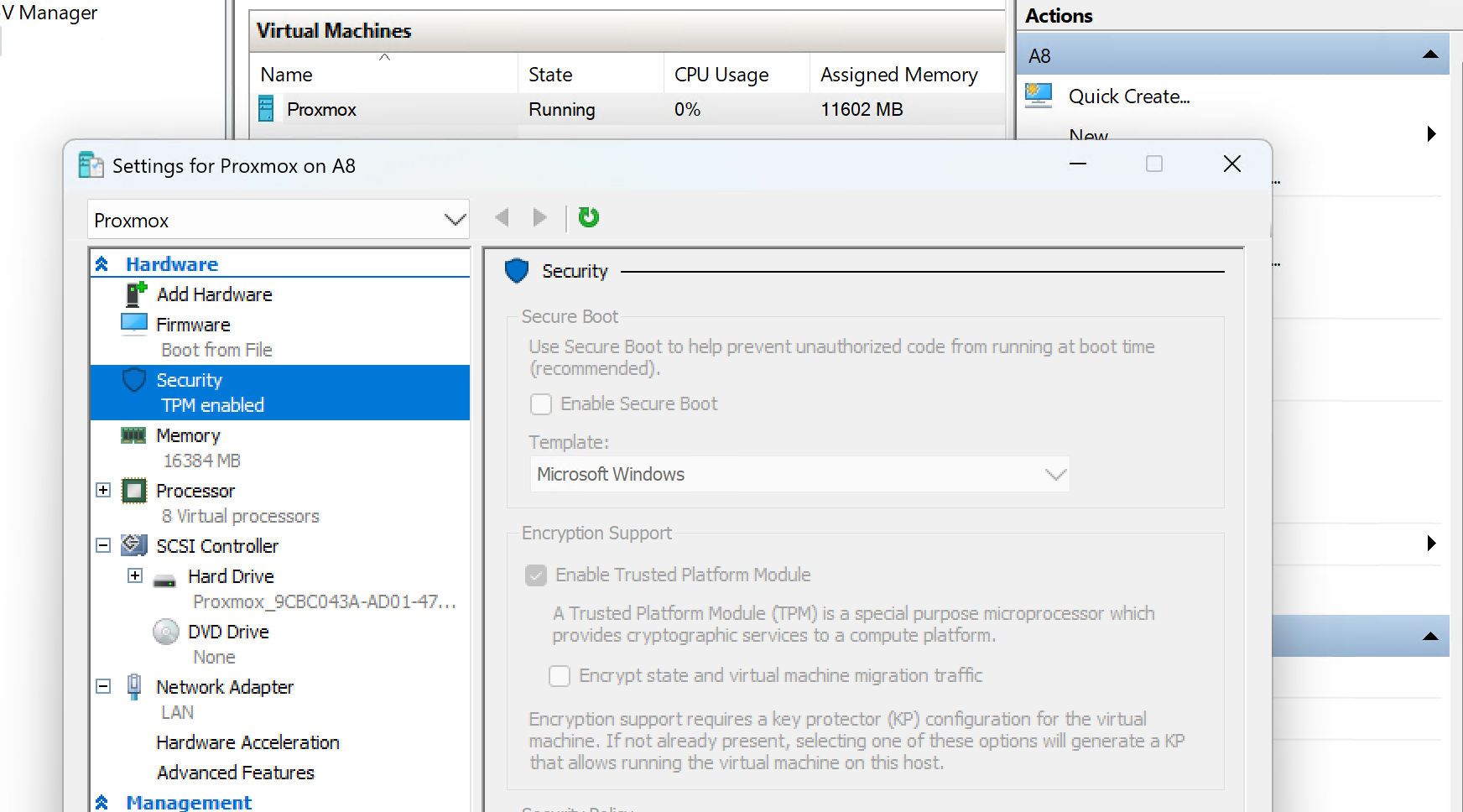Toggle Encrypt state and migration traffic checkbox
This screenshot has width=1463, height=812.
click(560, 676)
